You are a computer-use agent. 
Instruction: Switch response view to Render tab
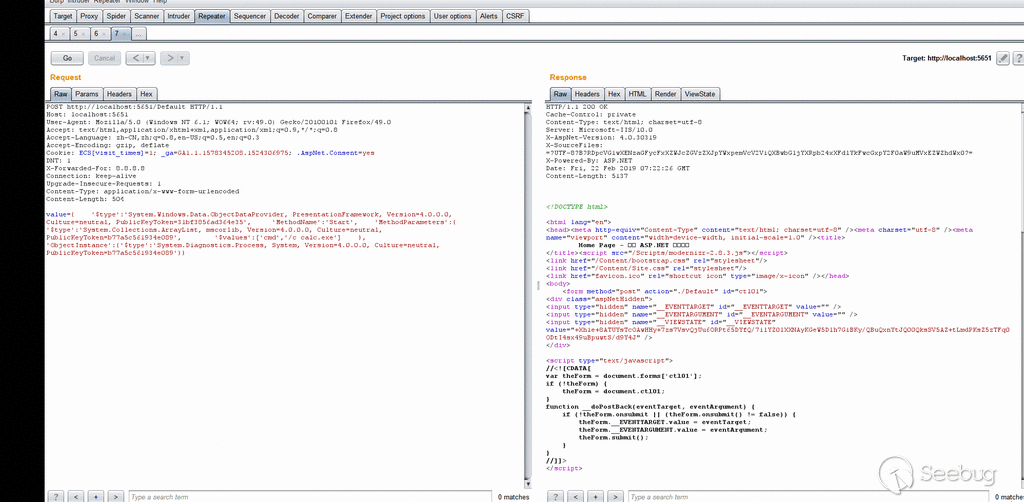[665, 94]
